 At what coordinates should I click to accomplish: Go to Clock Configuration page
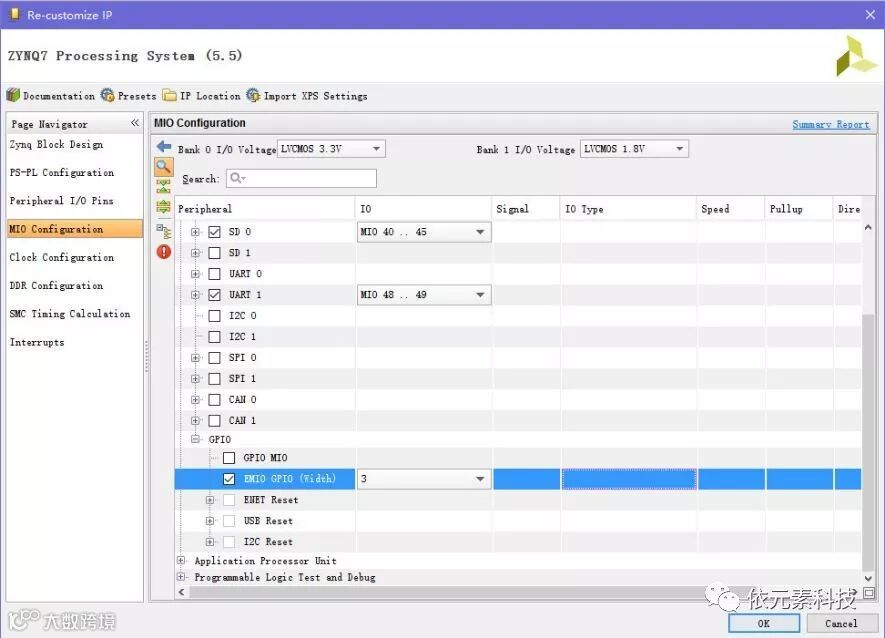(62, 257)
